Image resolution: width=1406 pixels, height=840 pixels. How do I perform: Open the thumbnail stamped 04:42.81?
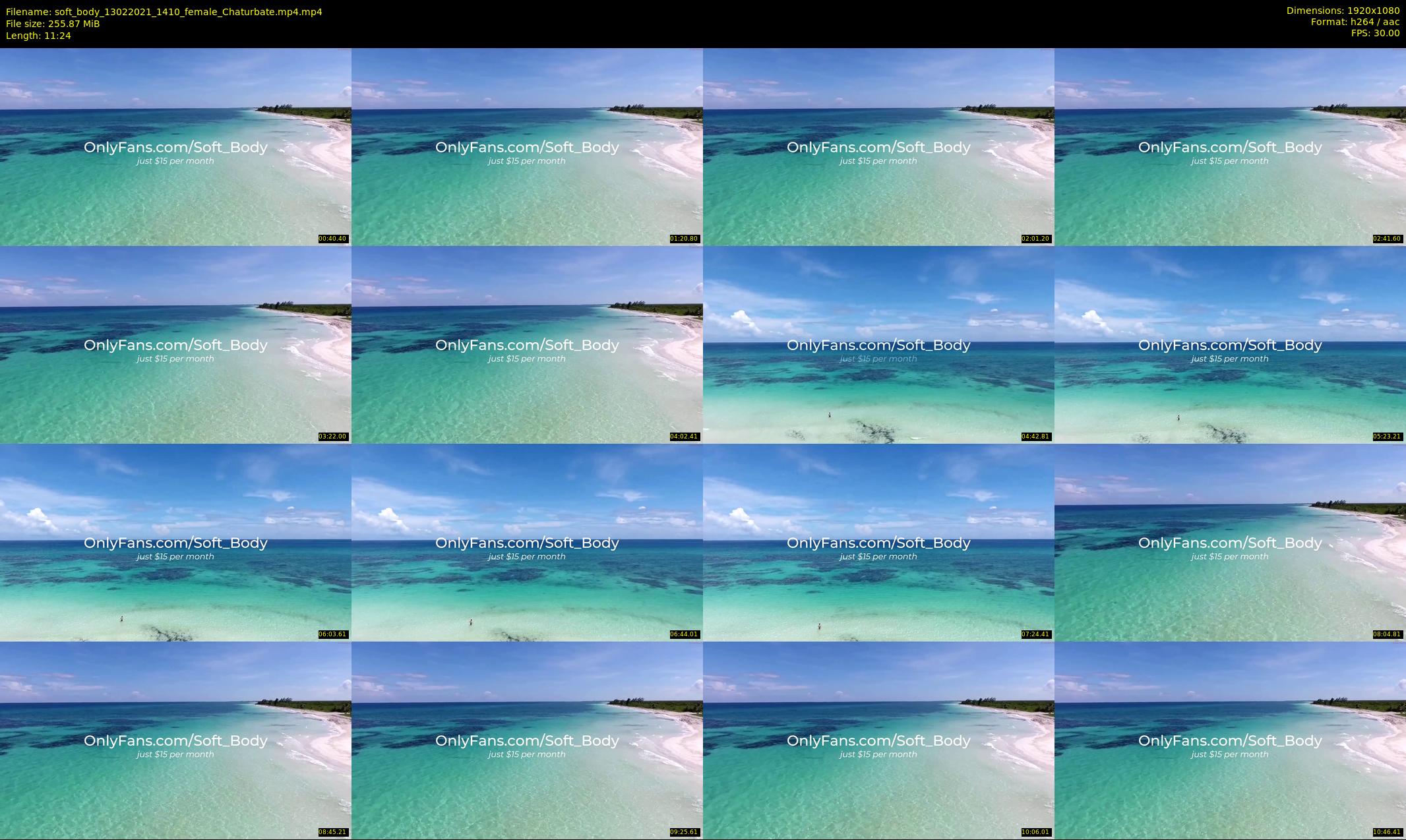878,345
